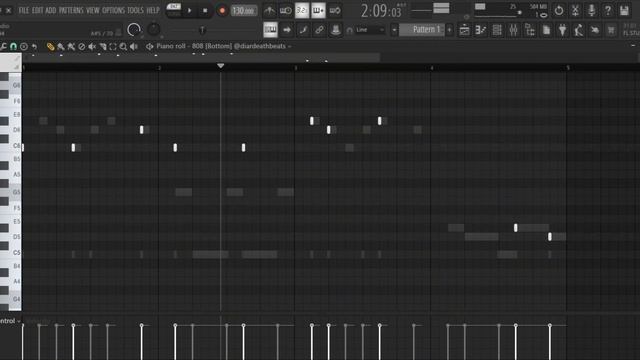
Task: Open the Piano roll view icon
Action: [480, 30]
